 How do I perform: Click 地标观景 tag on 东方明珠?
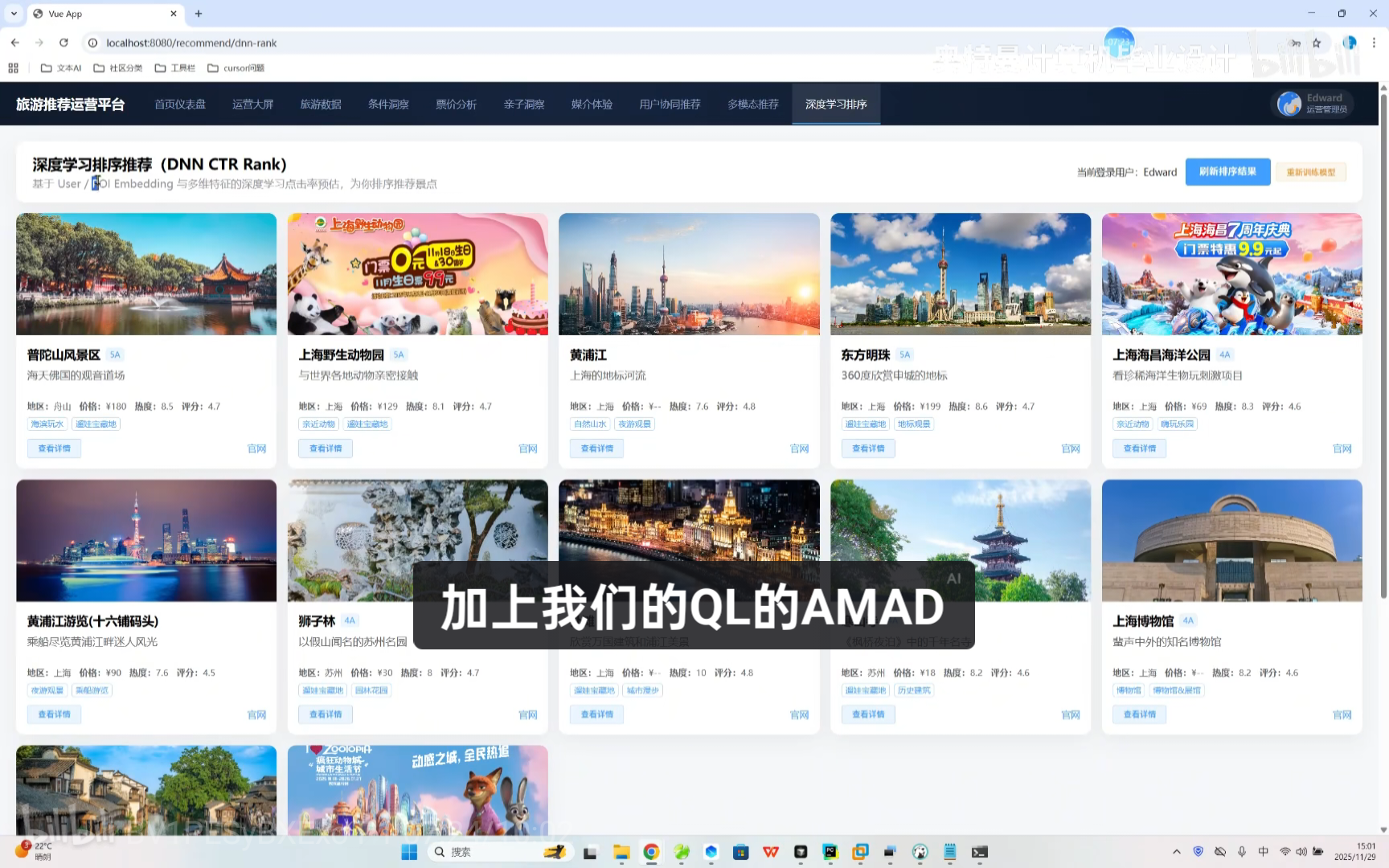[914, 424]
